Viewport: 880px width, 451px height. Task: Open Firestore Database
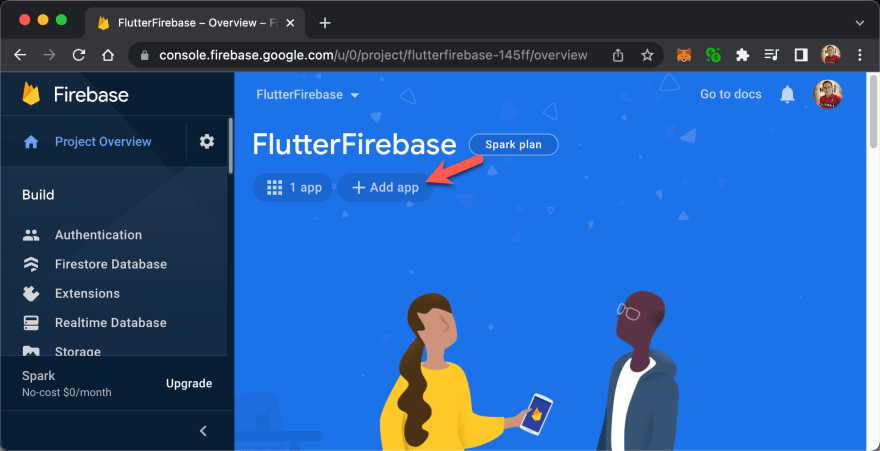(111, 264)
